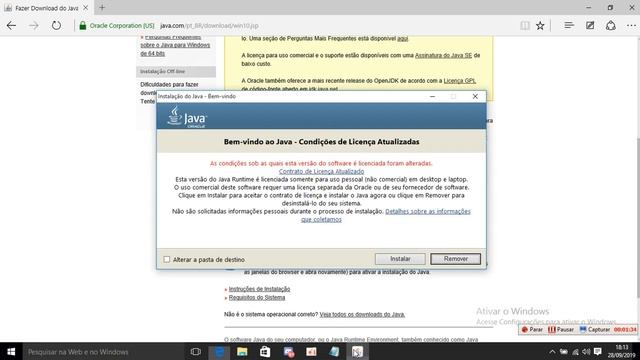The image size is (640, 360).
Task: Open the Edge share icon
Action: tap(611, 26)
